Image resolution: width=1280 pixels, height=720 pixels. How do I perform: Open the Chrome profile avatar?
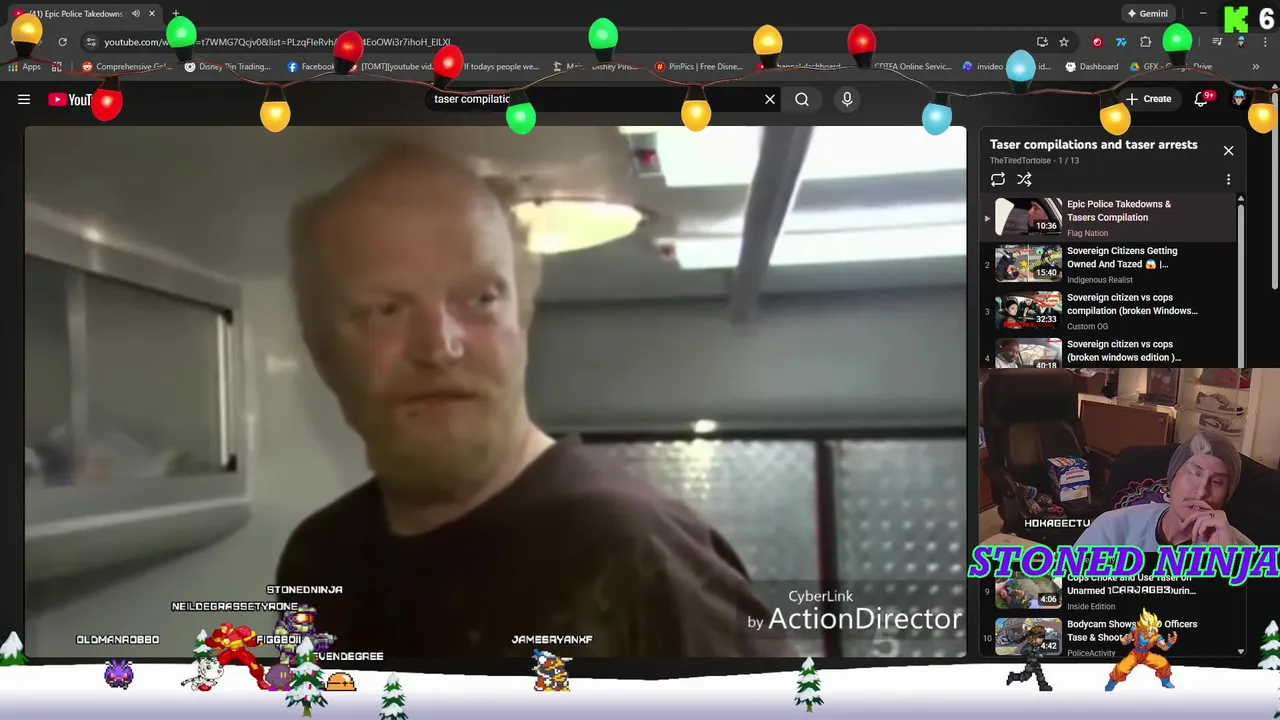pyautogui.click(x=1241, y=42)
